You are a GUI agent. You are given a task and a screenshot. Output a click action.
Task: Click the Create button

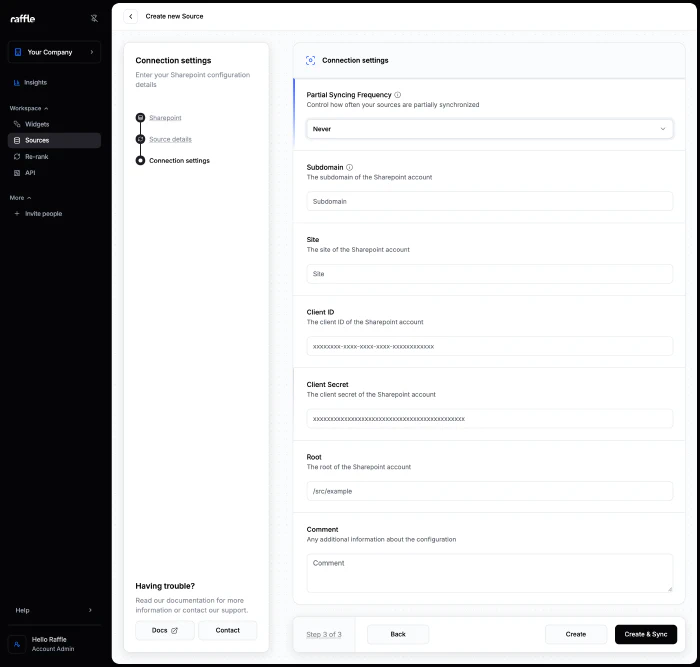pos(576,634)
